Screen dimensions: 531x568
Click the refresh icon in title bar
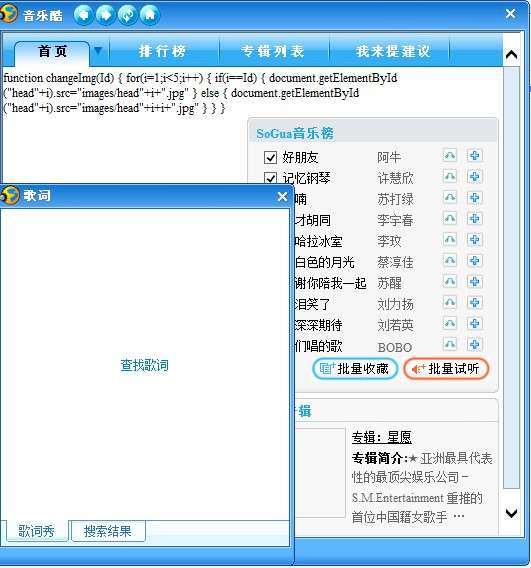coord(127,15)
